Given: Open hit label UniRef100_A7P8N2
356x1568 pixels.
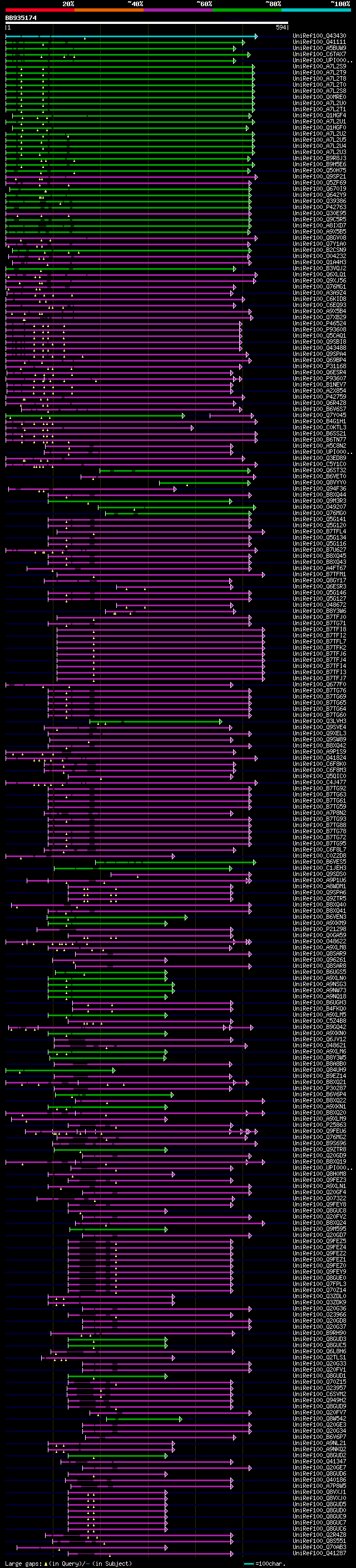Looking at the screenshot, I should (319, 813).
